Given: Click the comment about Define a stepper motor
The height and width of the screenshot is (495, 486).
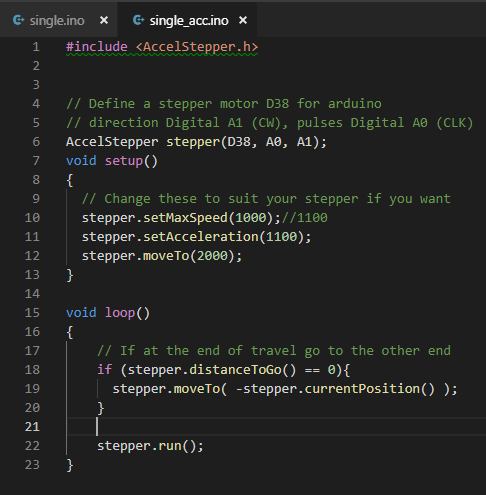Looking at the screenshot, I should tap(224, 104).
